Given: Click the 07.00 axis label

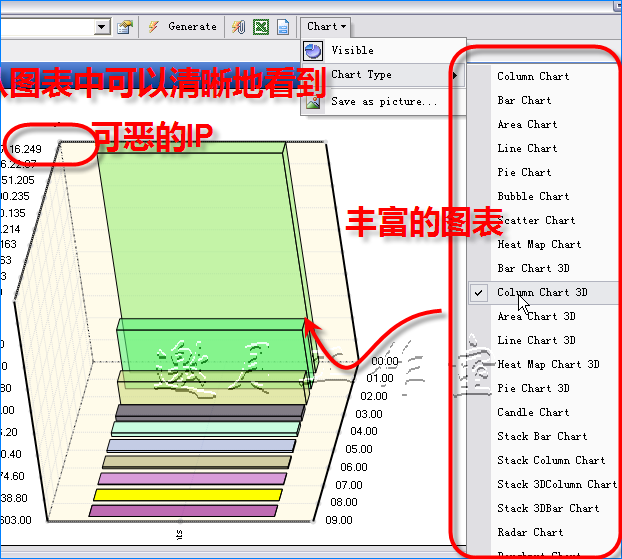Looking at the screenshot, I should [349, 485].
